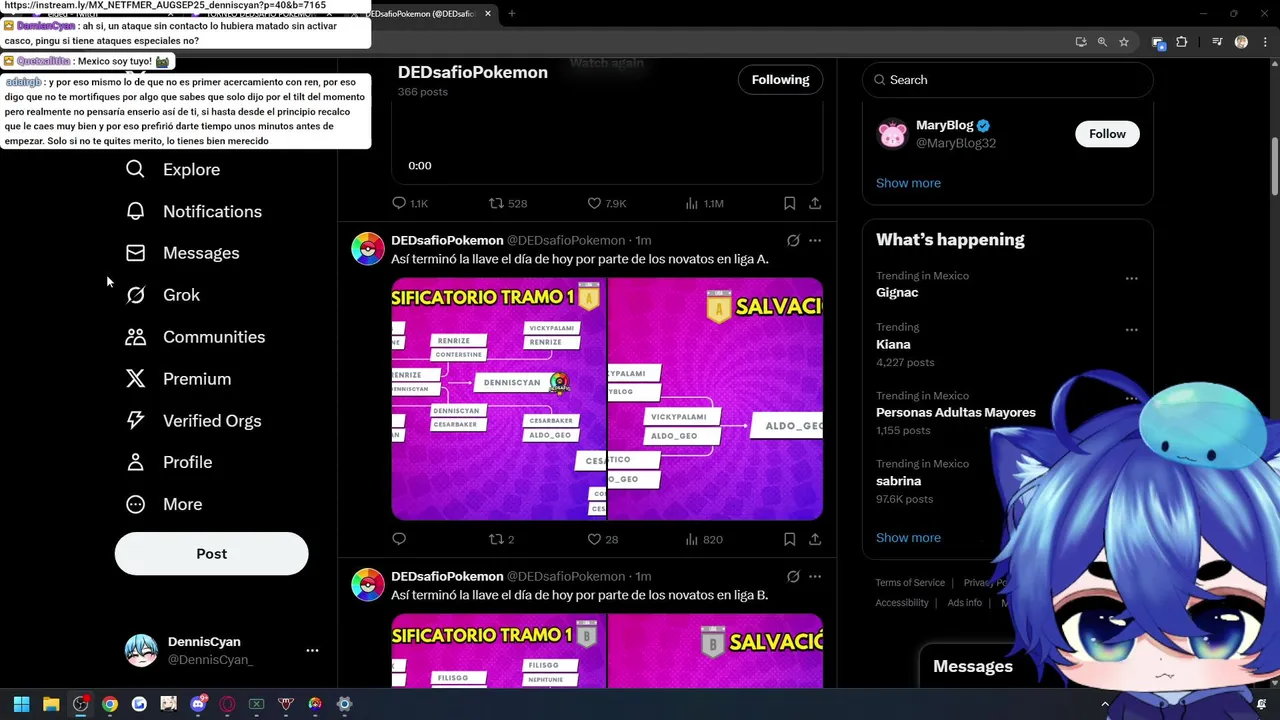Open DennisCyan account options menu

[x=312, y=650]
